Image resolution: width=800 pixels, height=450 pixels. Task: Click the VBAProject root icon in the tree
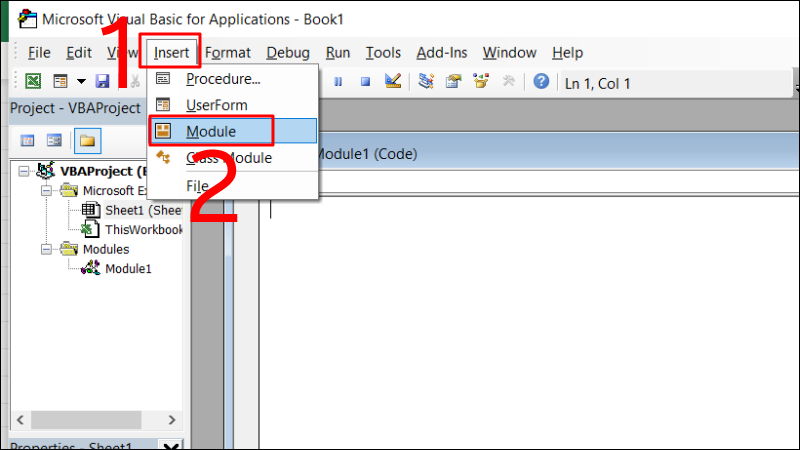click(45, 170)
